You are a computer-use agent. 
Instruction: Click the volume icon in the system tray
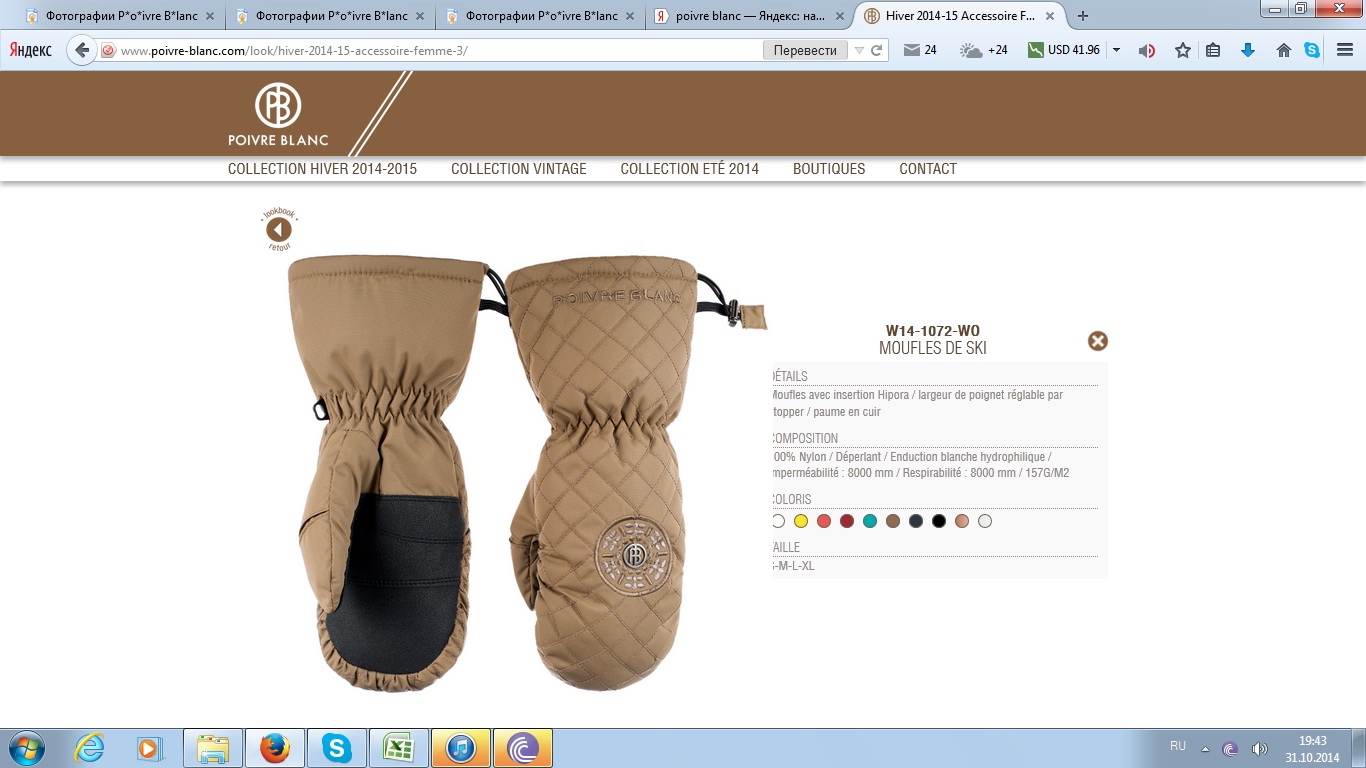click(x=1259, y=748)
